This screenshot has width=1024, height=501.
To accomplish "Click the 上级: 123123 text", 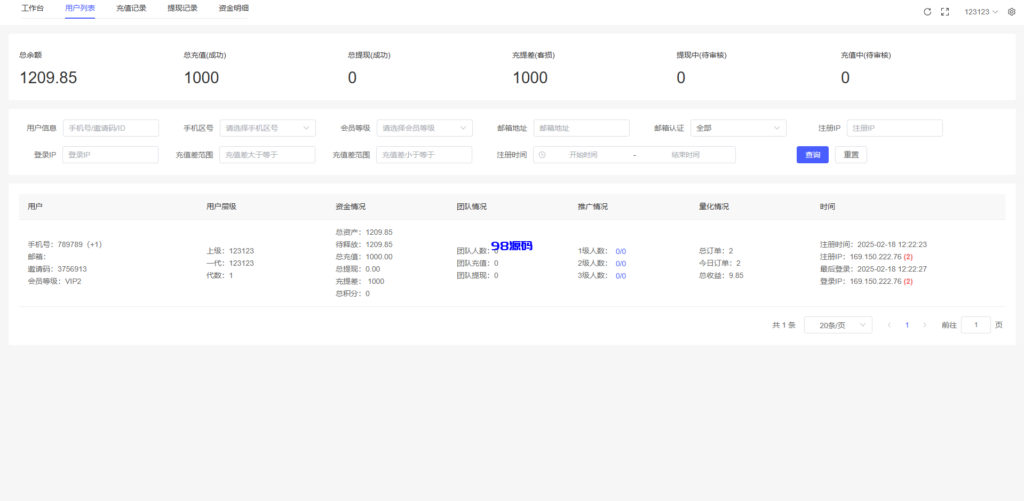I will click(x=230, y=251).
